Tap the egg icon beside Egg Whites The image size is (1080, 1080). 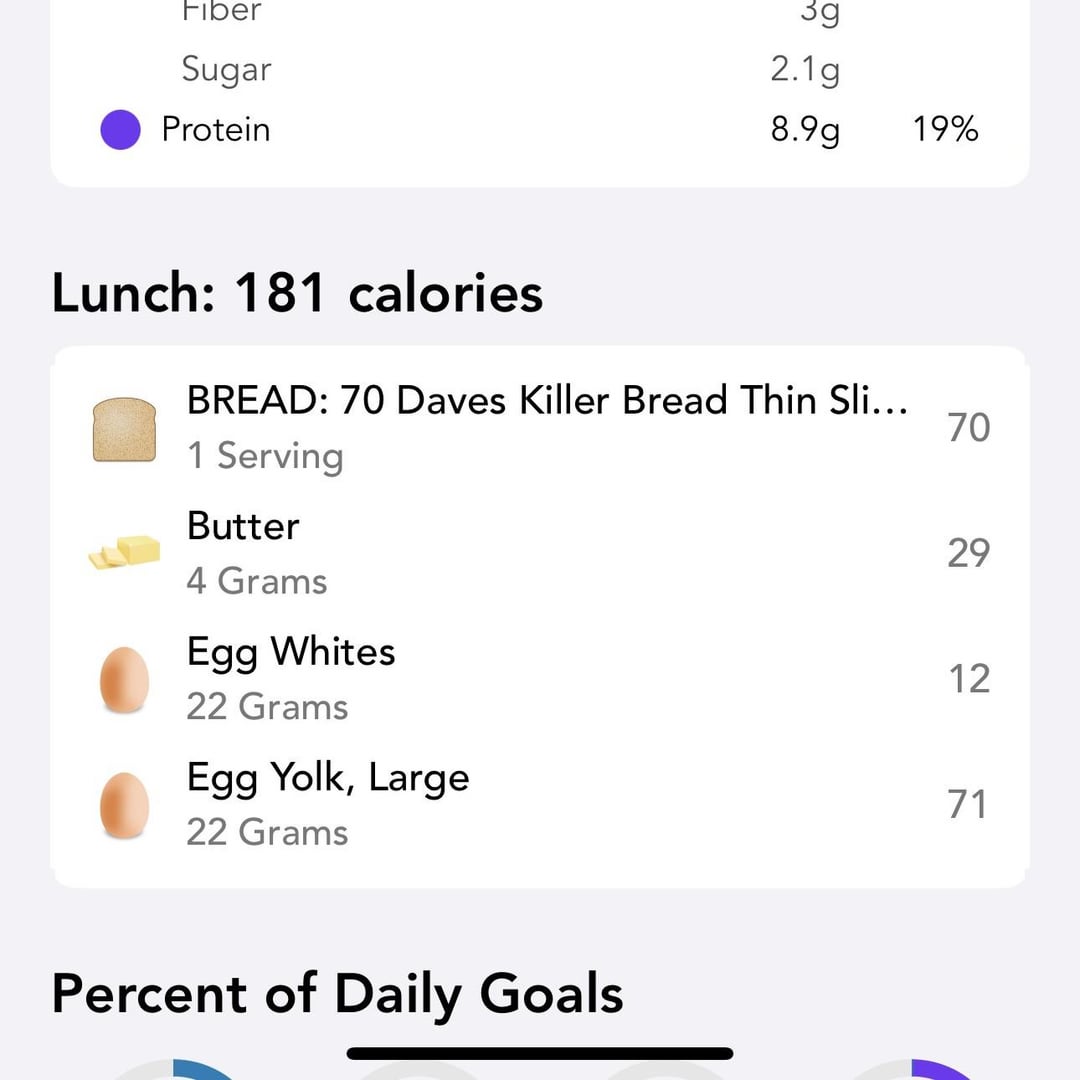[124, 678]
